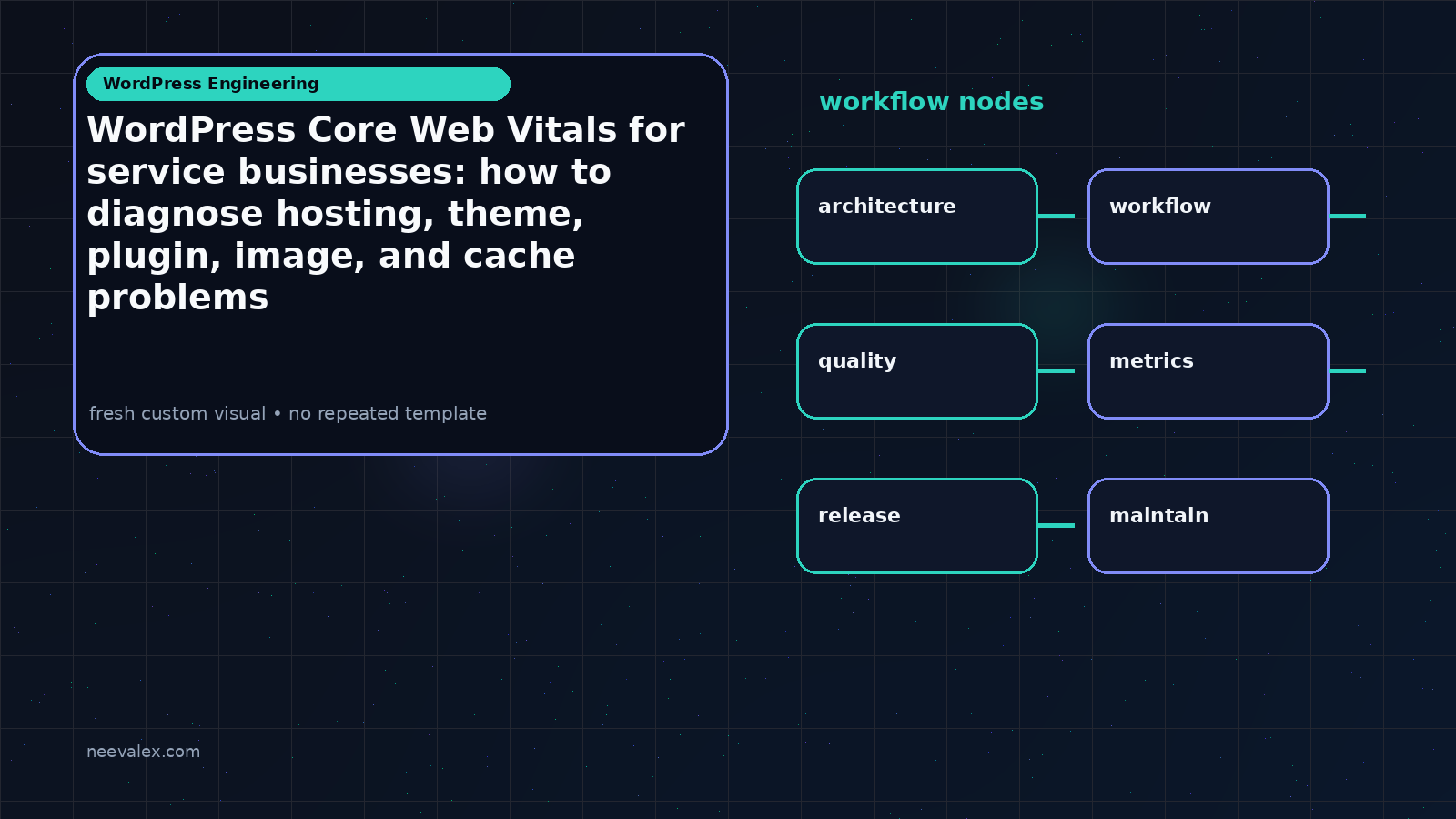This screenshot has width=1456, height=819.
Task: Click the fresh custom visual caption
Action: pyautogui.click(x=288, y=413)
